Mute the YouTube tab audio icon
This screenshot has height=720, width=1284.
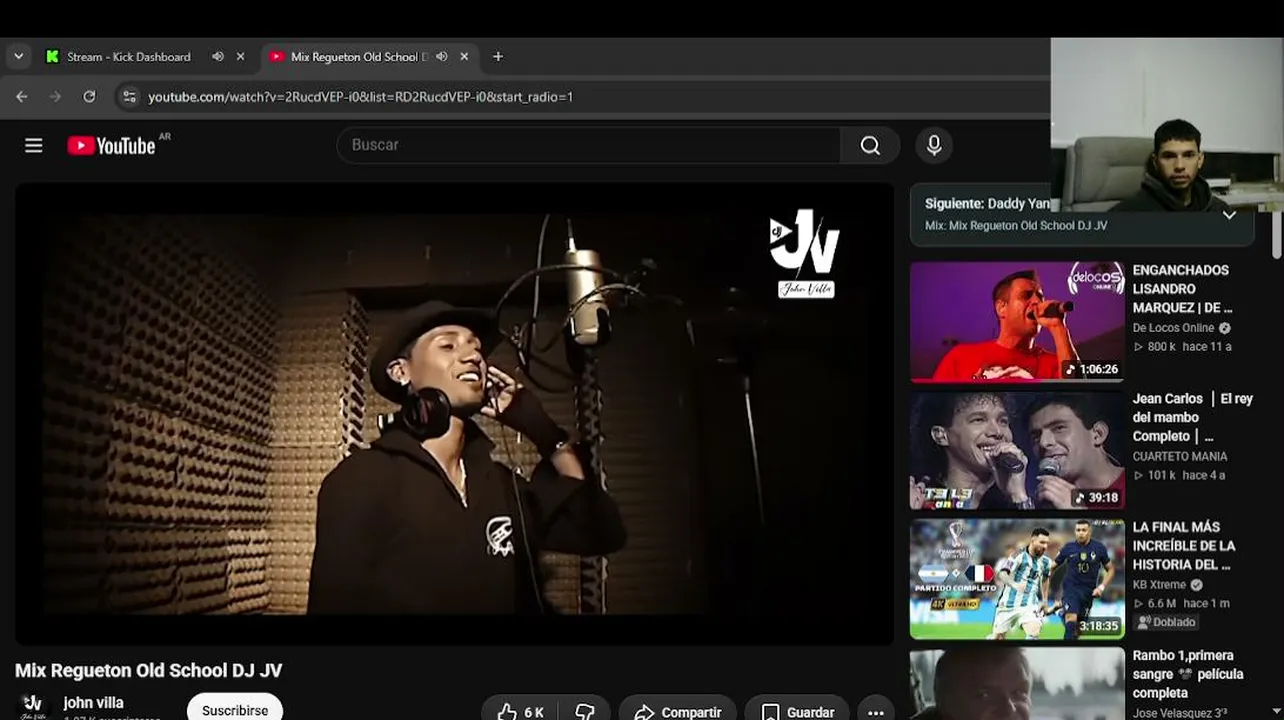pyautogui.click(x=442, y=57)
